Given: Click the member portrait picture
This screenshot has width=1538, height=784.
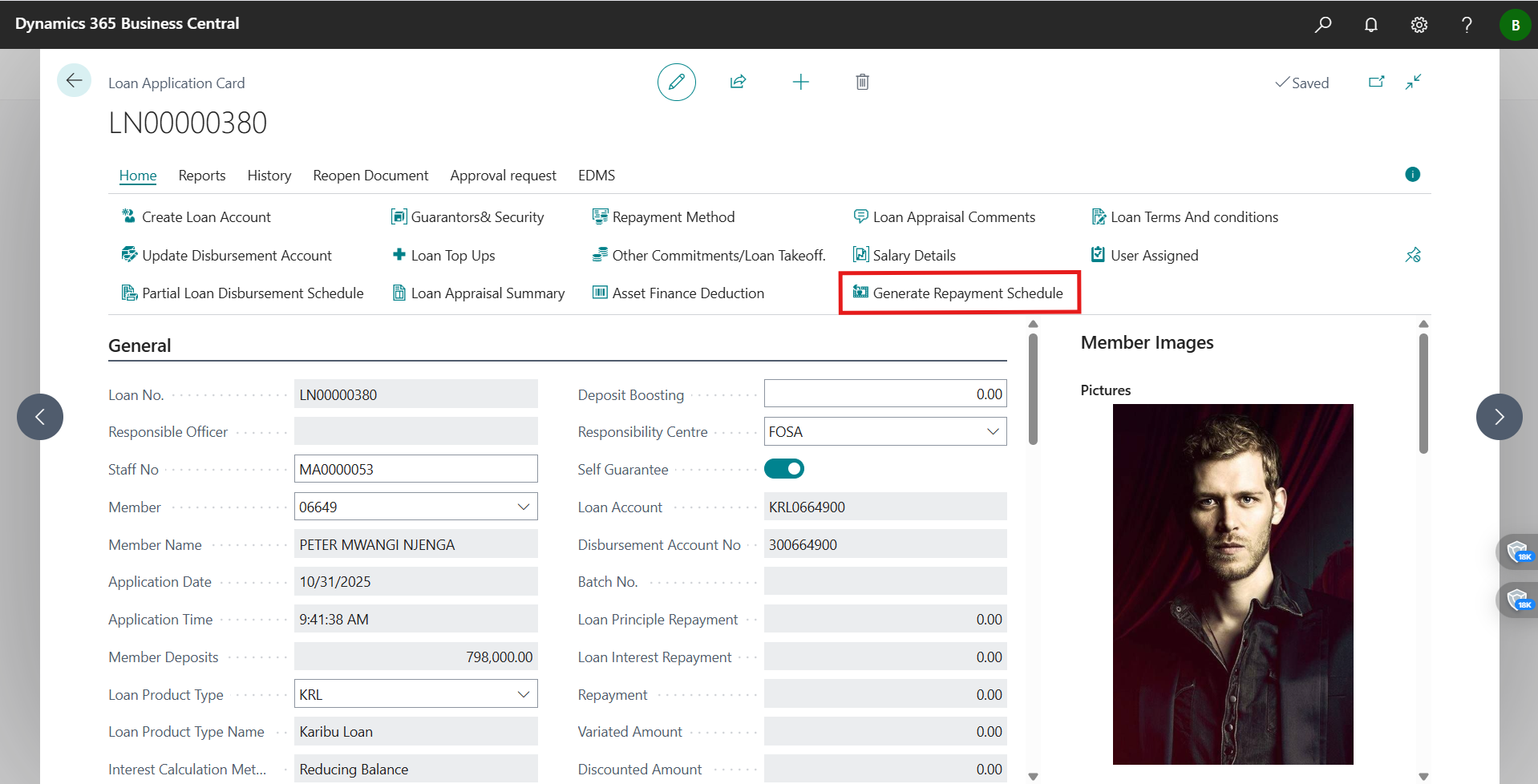Looking at the screenshot, I should pyautogui.click(x=1232, y=584).
